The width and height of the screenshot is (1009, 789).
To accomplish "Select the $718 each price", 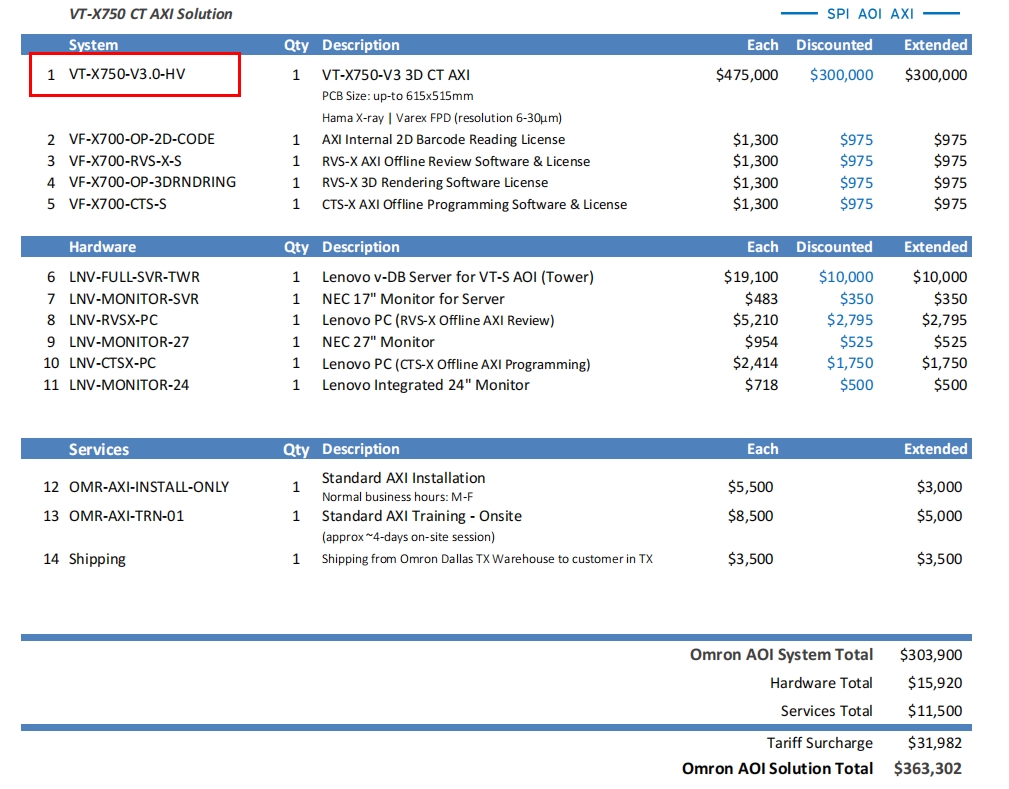I will pyautogui.click(x=761, y=385).
